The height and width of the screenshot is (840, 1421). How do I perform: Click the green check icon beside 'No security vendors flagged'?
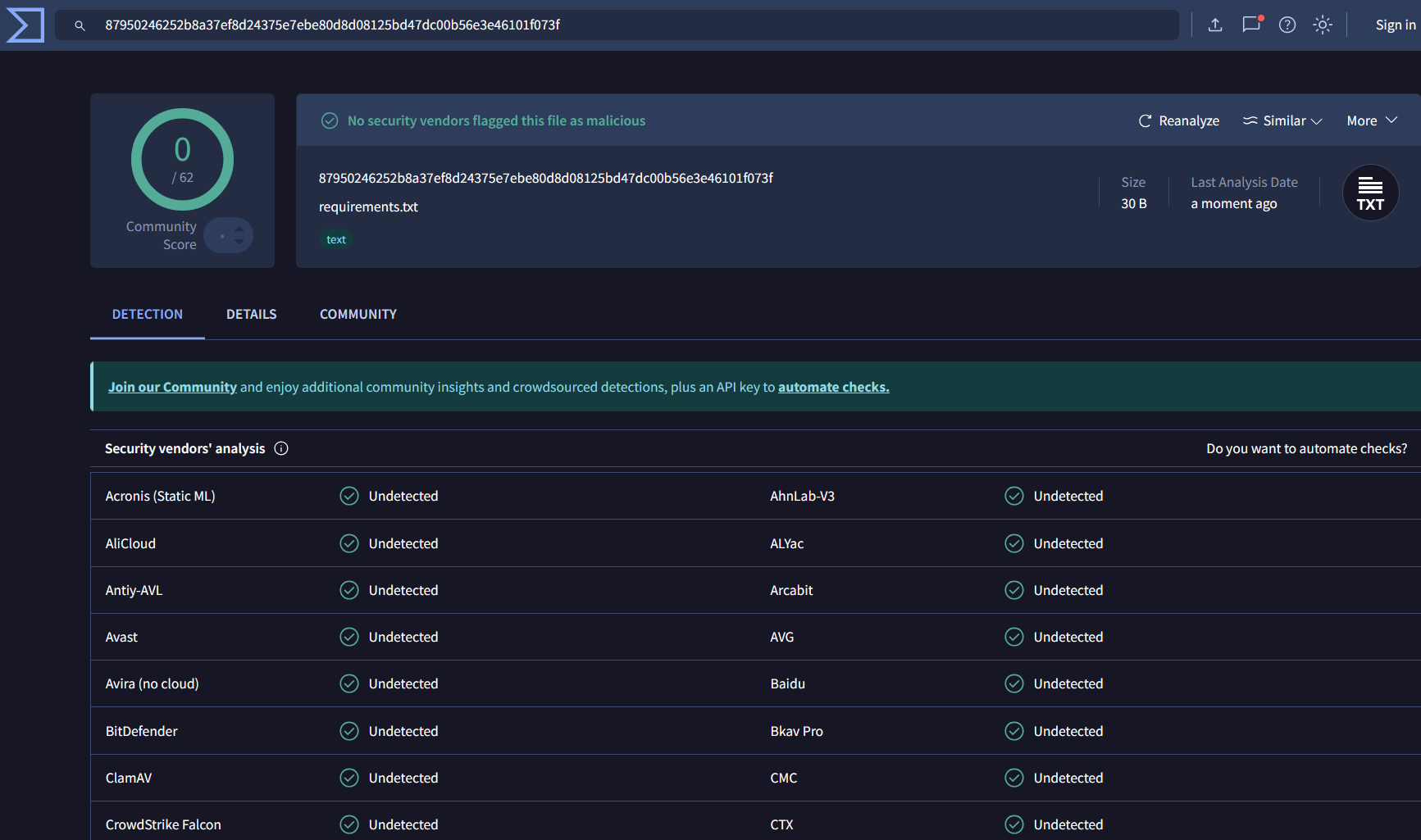point(330,120)
